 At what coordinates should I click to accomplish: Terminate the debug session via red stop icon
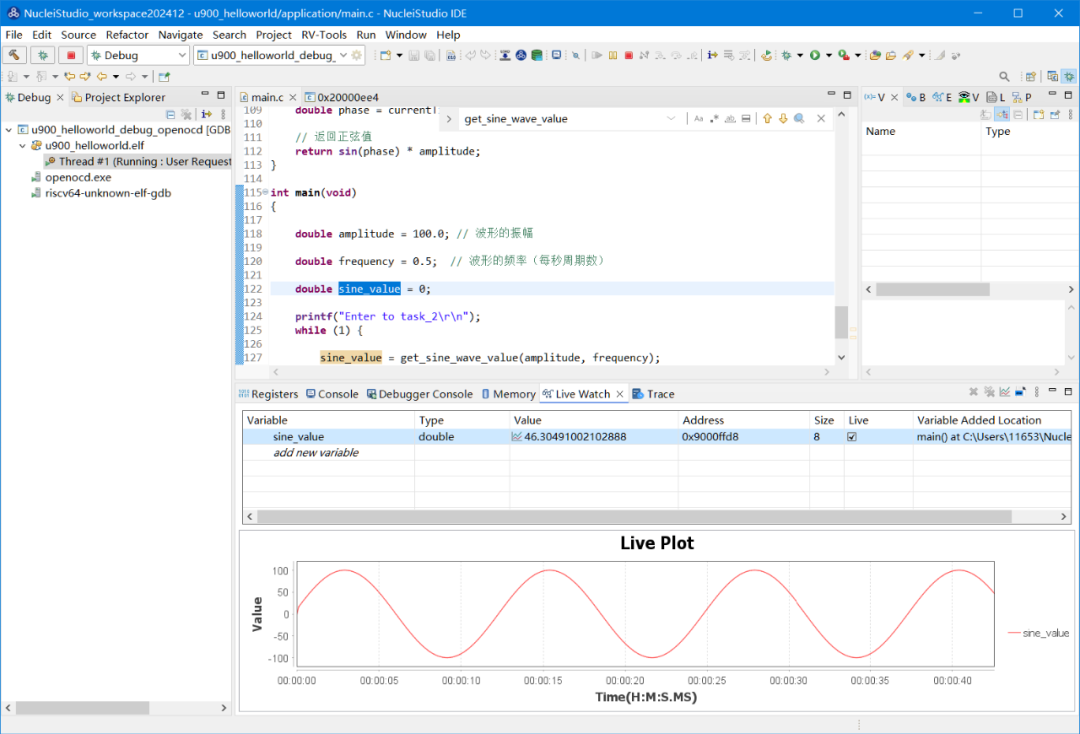(x=628, y=55)
